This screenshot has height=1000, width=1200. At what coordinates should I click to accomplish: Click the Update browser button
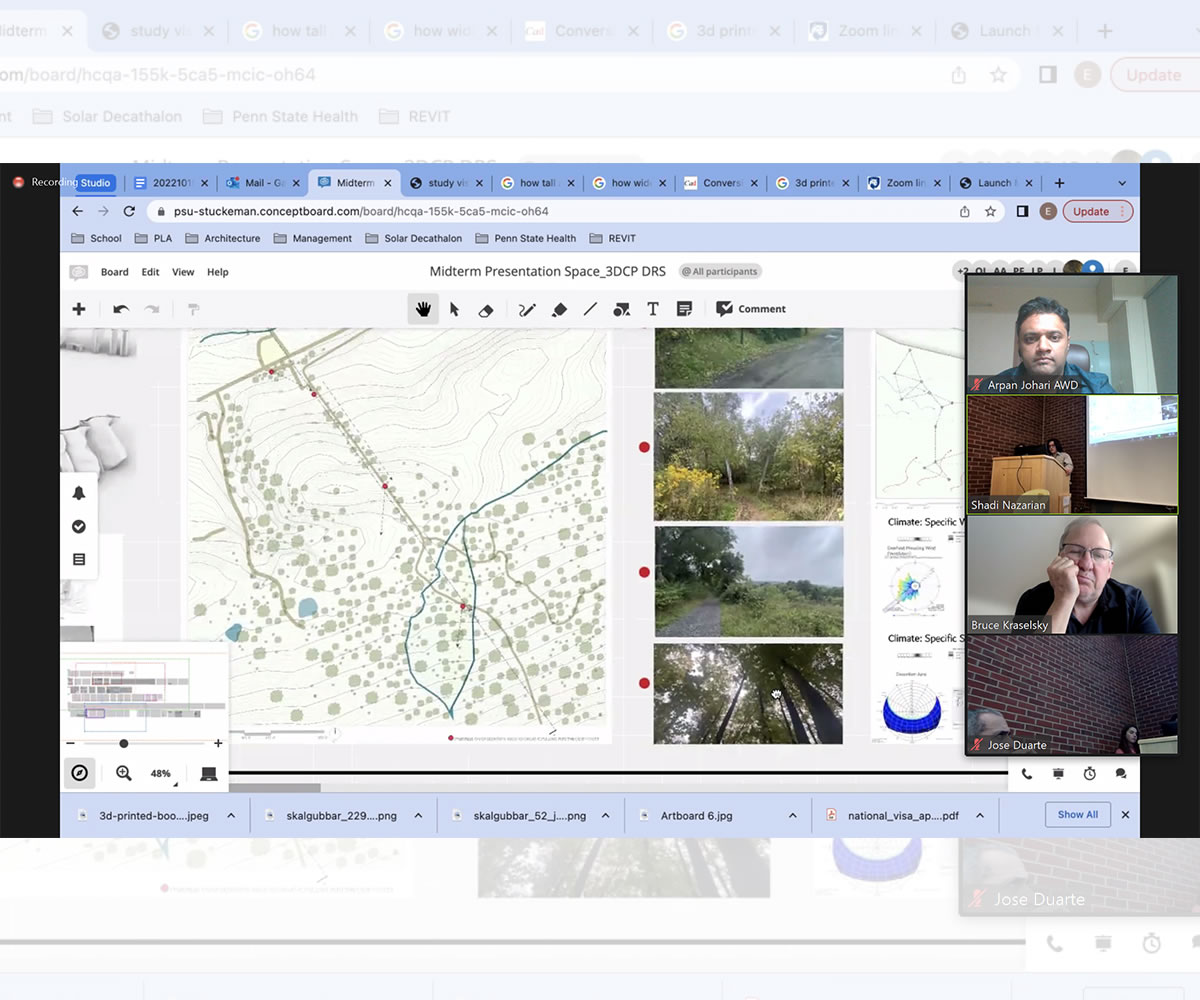(x=1097, y=211)
